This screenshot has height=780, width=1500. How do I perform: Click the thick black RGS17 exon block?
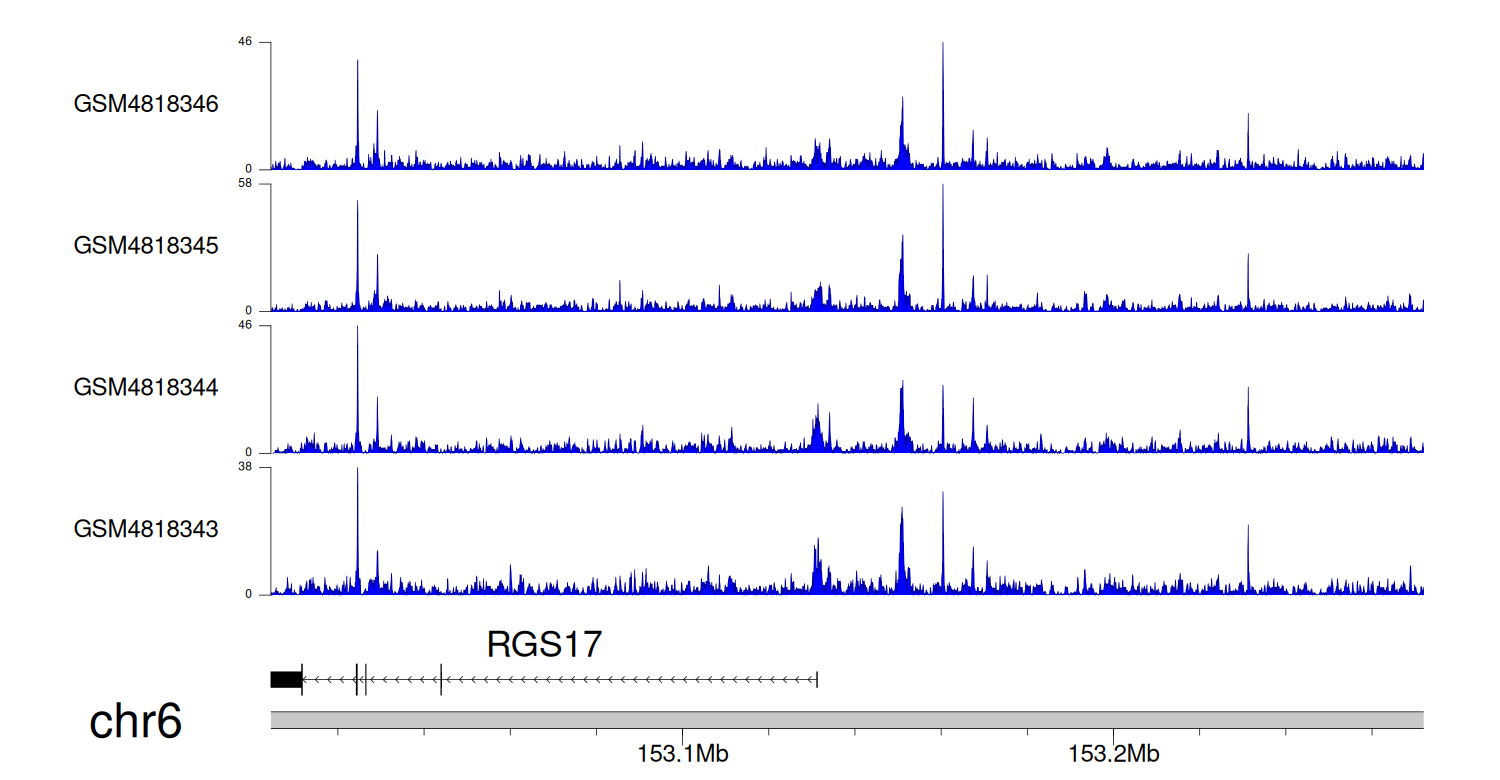click(286, 680)
